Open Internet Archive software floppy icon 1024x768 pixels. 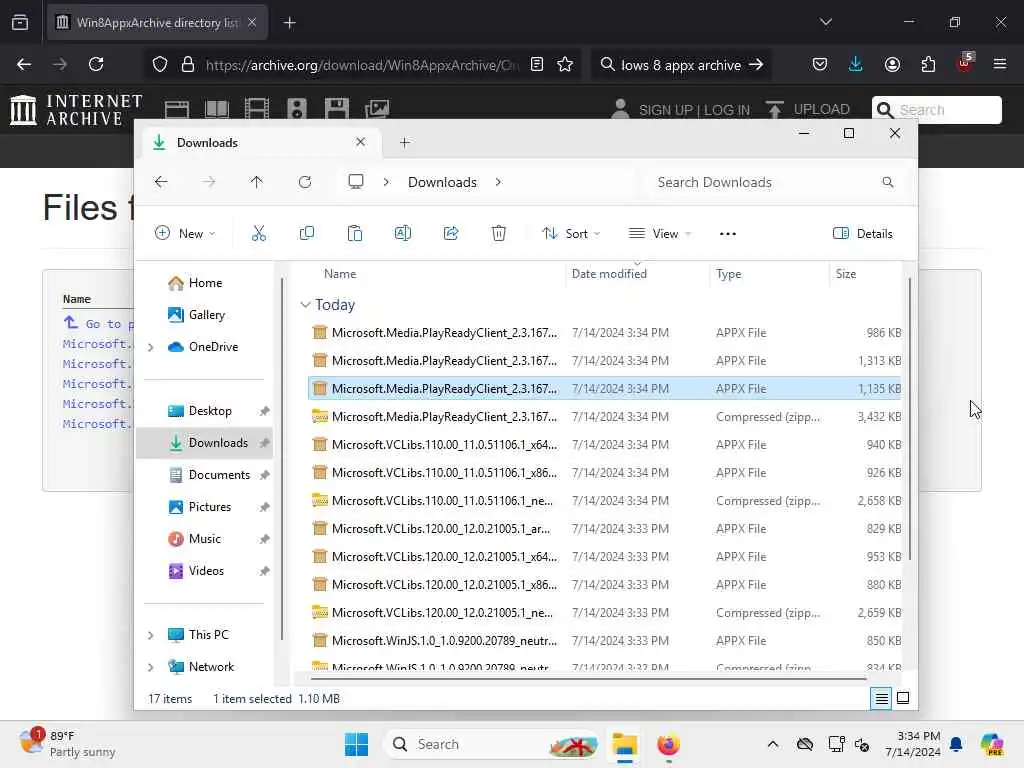337,108
